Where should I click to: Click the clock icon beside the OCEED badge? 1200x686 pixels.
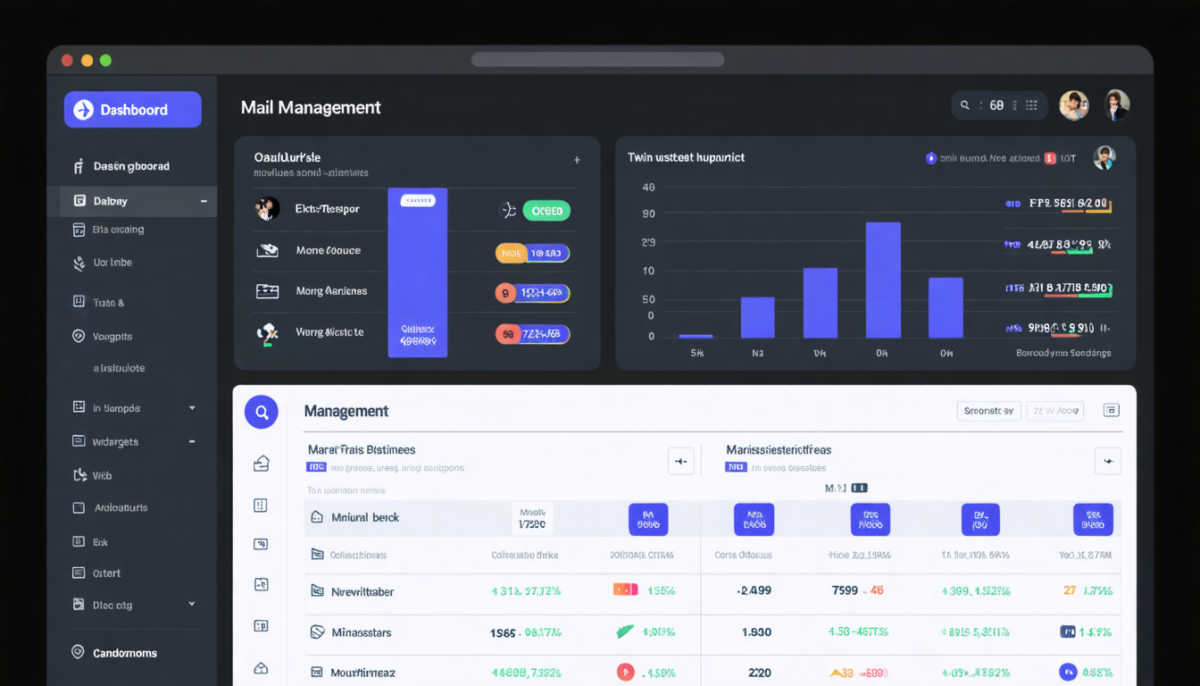click(507, 210)
